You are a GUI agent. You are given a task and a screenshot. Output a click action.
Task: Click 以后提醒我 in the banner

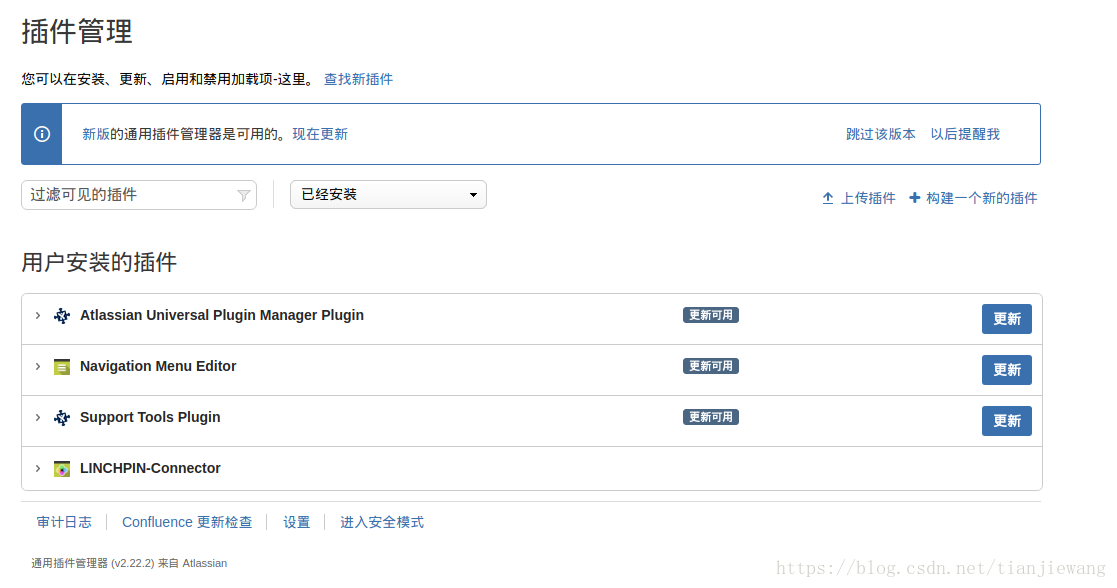pyautogui.click(x=965, y=134)
